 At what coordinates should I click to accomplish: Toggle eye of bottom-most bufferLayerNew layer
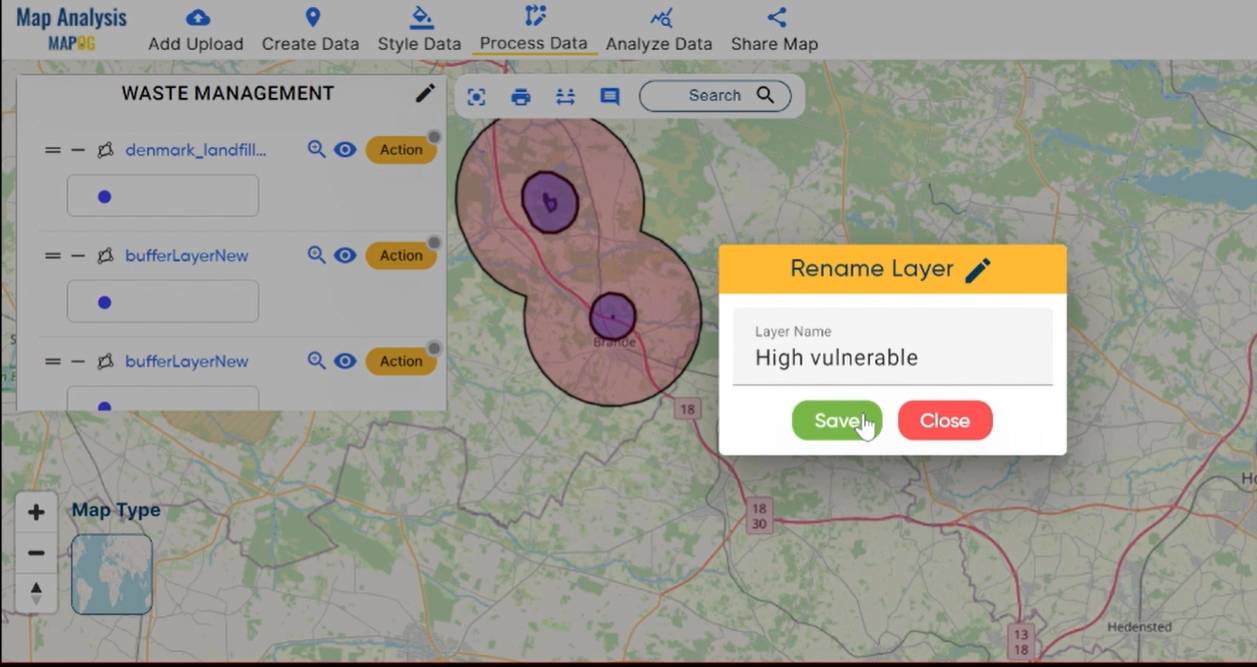345,361
